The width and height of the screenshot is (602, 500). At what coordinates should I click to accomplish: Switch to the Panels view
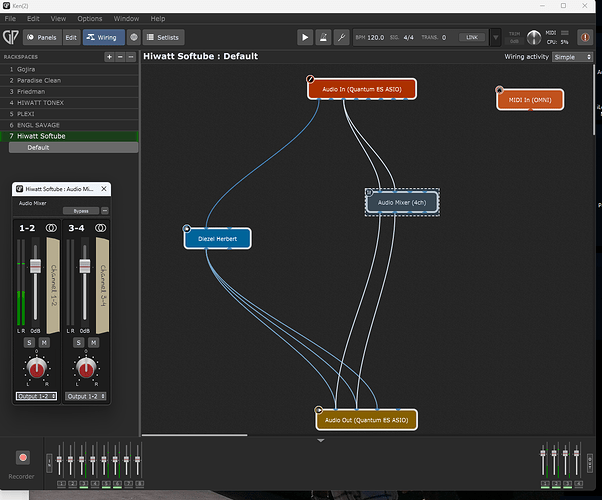point(41,37)
